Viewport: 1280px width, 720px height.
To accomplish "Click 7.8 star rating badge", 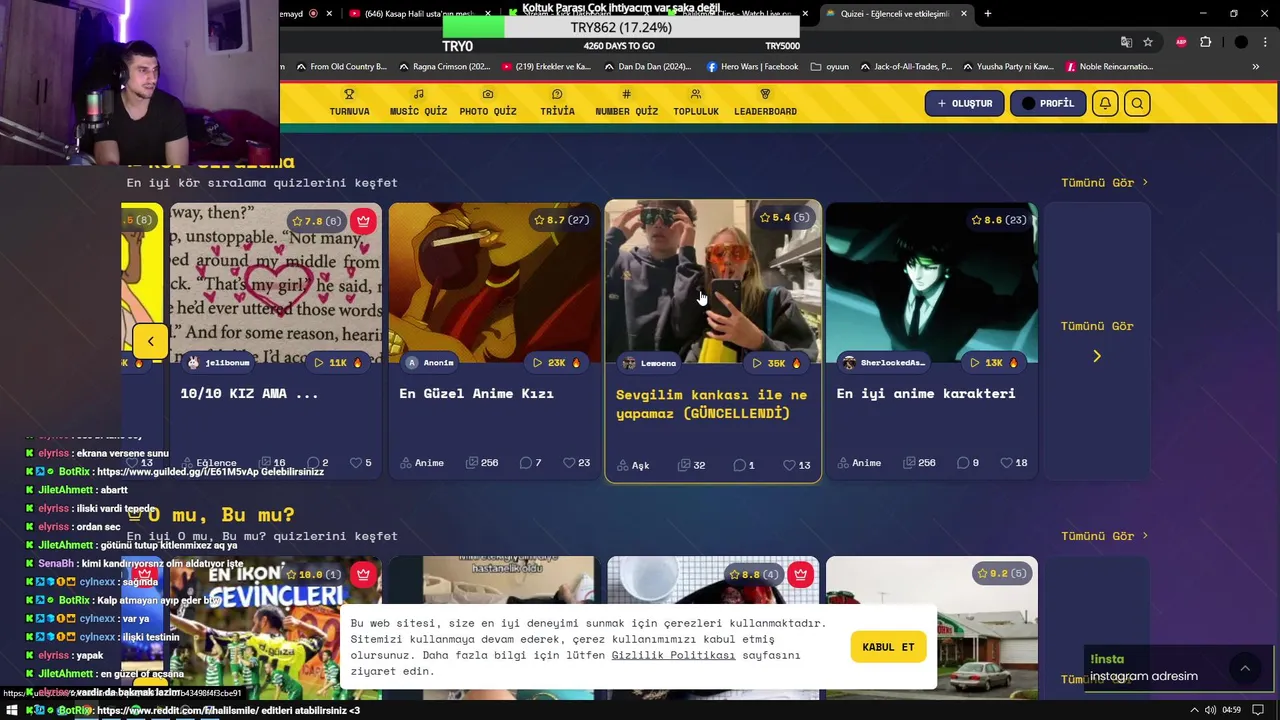I will tap(317, 221).
